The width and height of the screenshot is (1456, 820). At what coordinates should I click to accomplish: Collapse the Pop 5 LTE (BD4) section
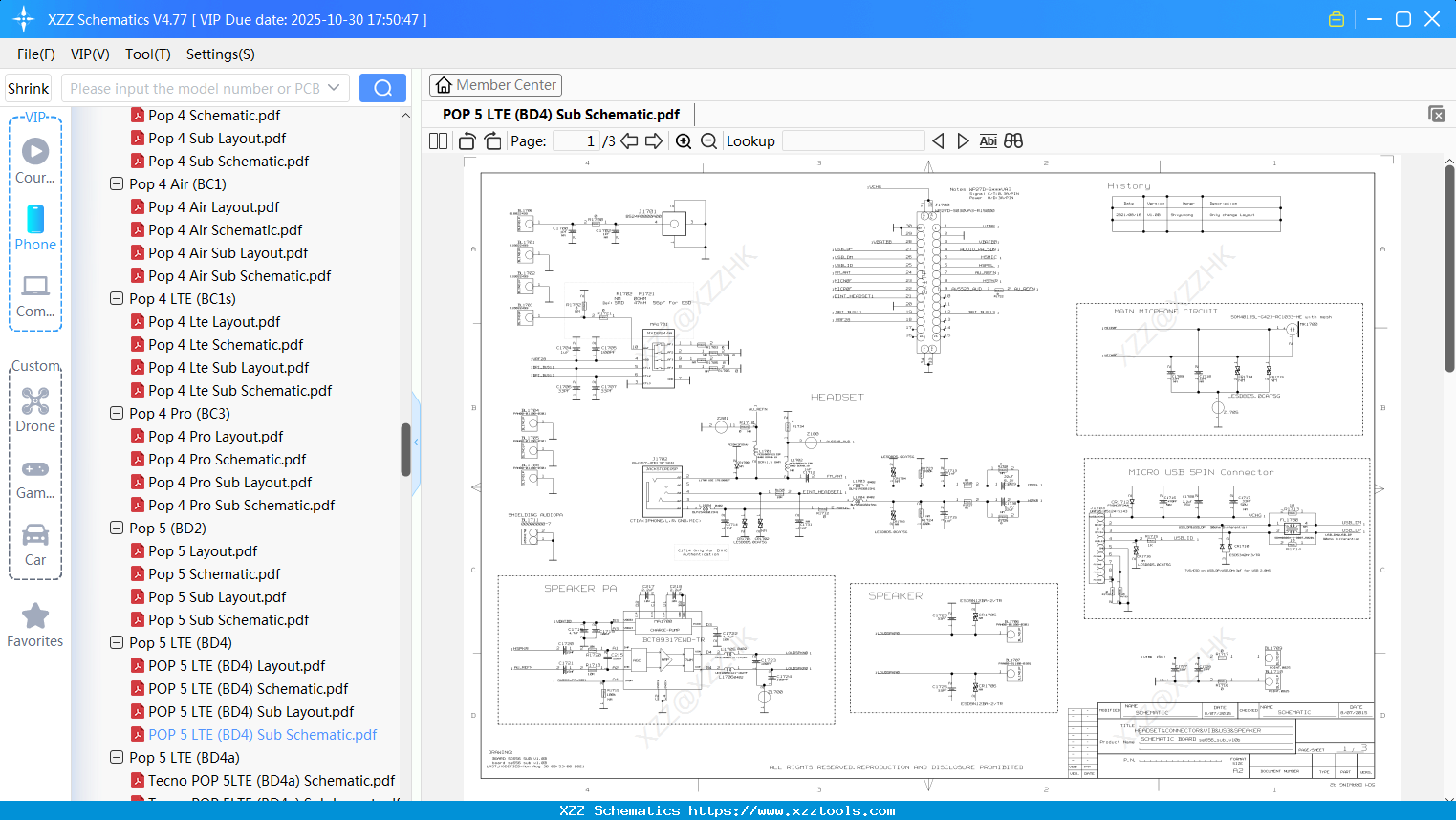(116, 642)
